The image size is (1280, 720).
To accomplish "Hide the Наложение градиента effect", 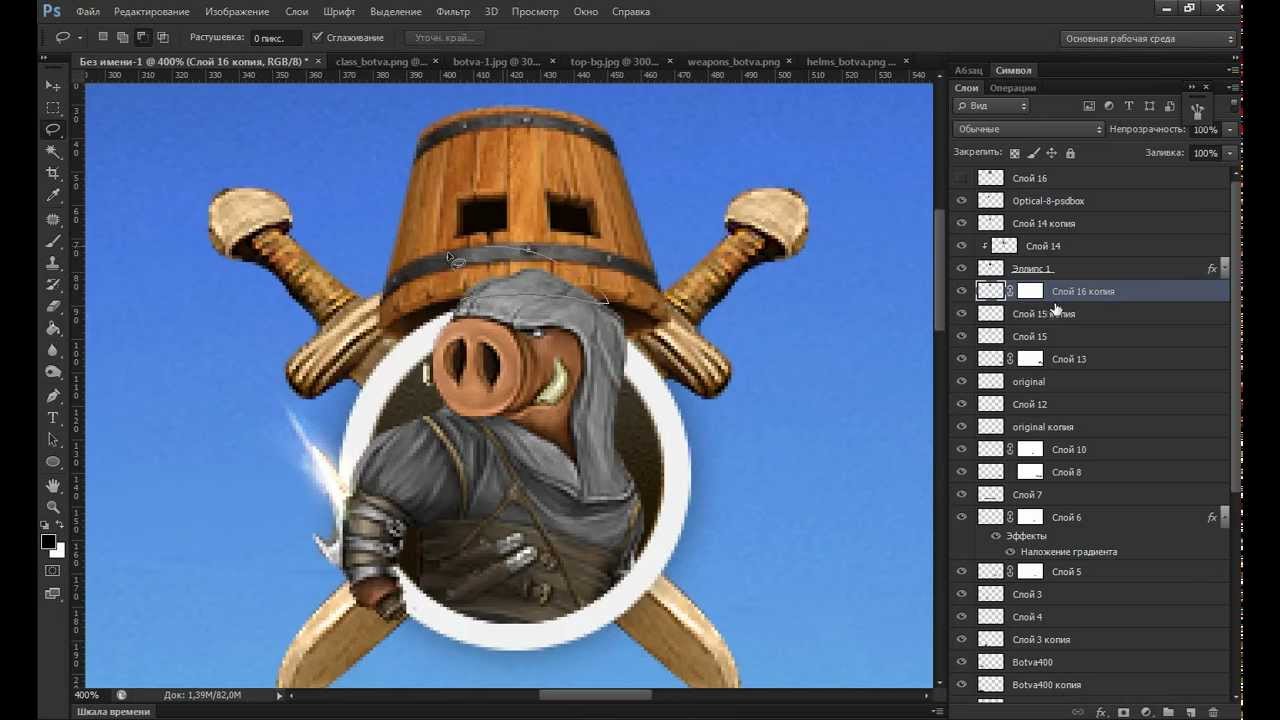I will click(x=1010, y=552).
